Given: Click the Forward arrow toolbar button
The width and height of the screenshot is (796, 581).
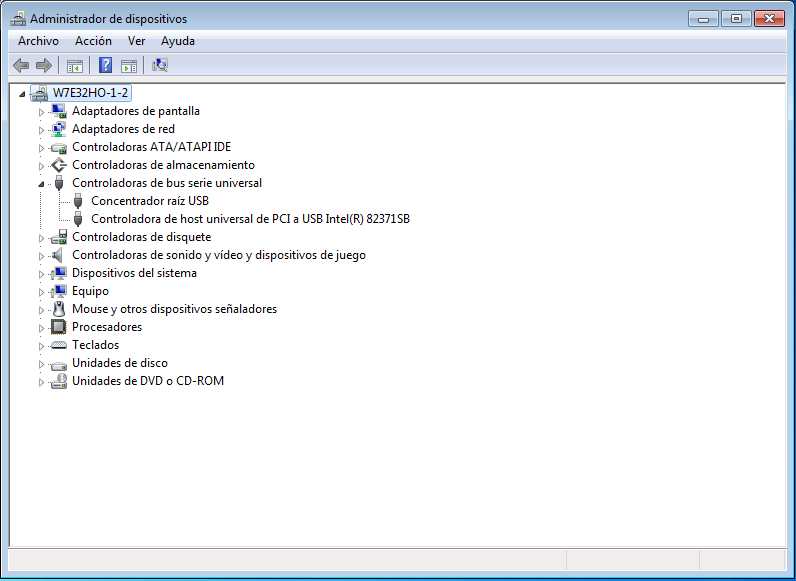Looking at the screenshot, I should click(43, 66).
